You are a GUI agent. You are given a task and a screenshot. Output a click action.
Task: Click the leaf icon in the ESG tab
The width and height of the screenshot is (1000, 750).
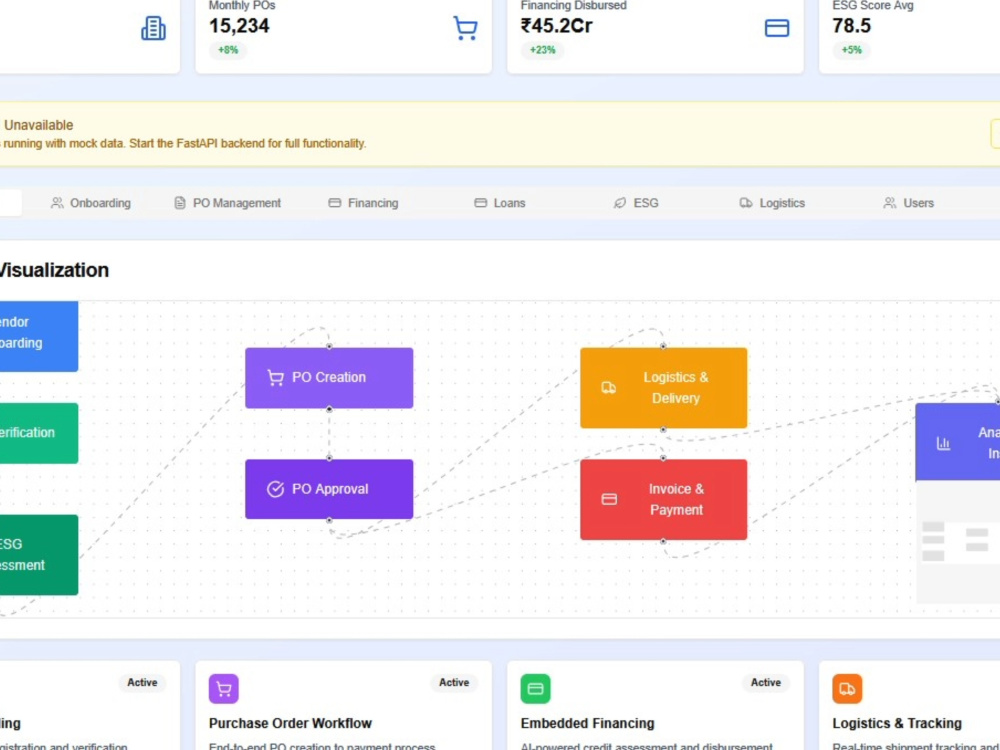pyautogui.click(x=619, y=203)
